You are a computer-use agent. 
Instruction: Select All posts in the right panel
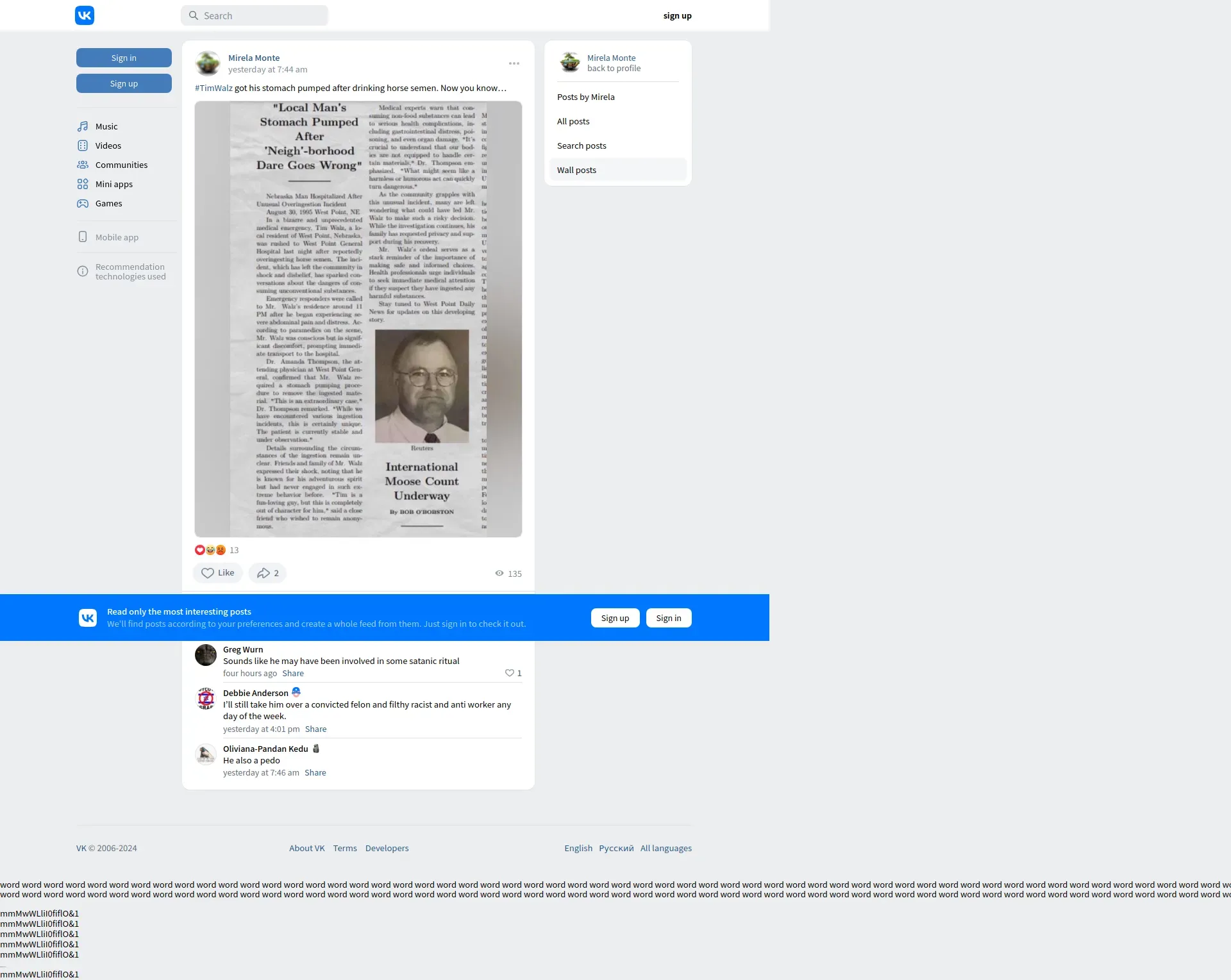[573, 121]
